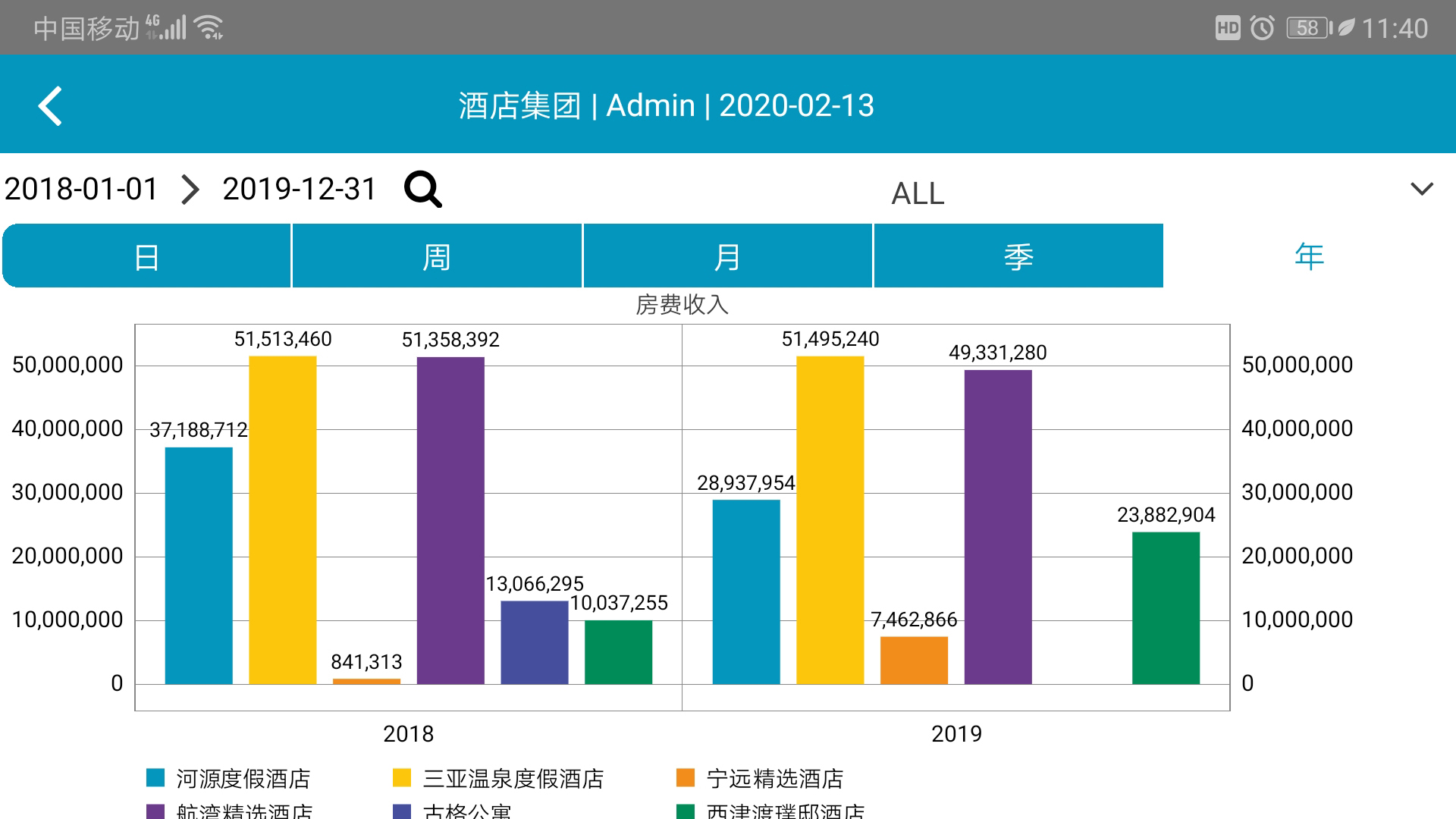1456x819 pixels.
Task: Edit the 2018-01-01 start date
Action: click(x=81, y=189)
